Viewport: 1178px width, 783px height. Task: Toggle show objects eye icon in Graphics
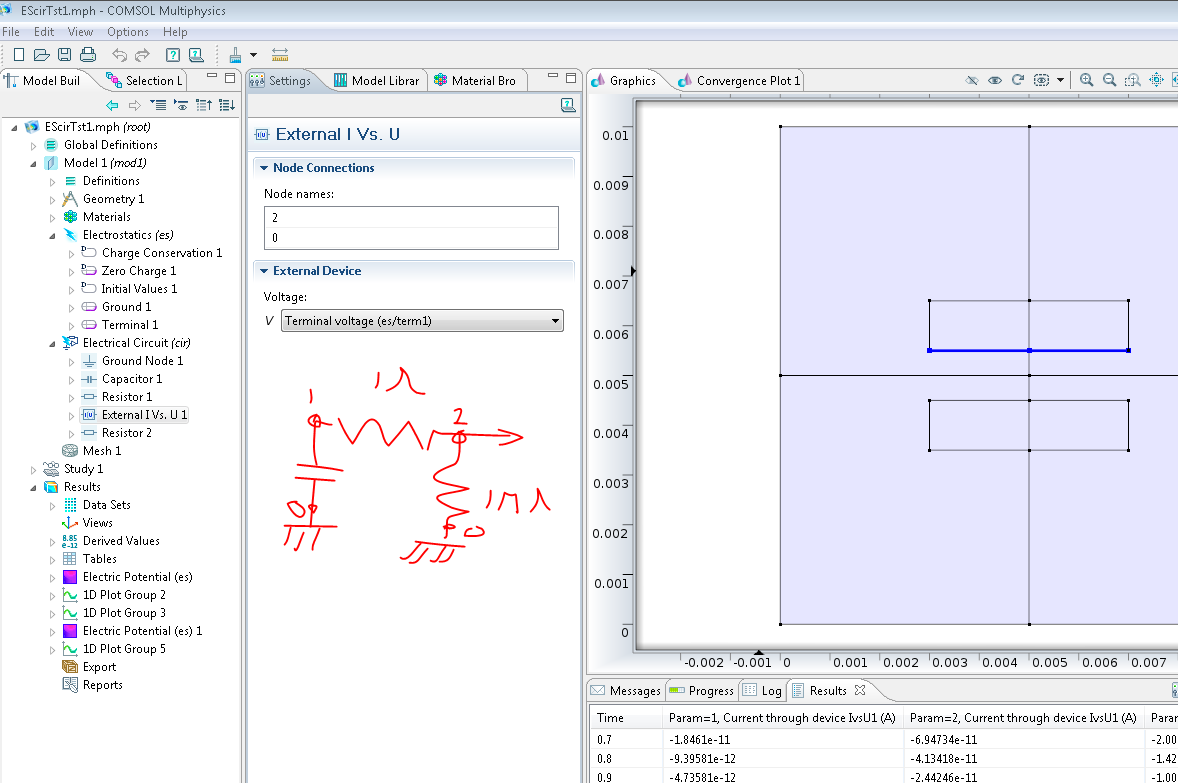point(995,80)
